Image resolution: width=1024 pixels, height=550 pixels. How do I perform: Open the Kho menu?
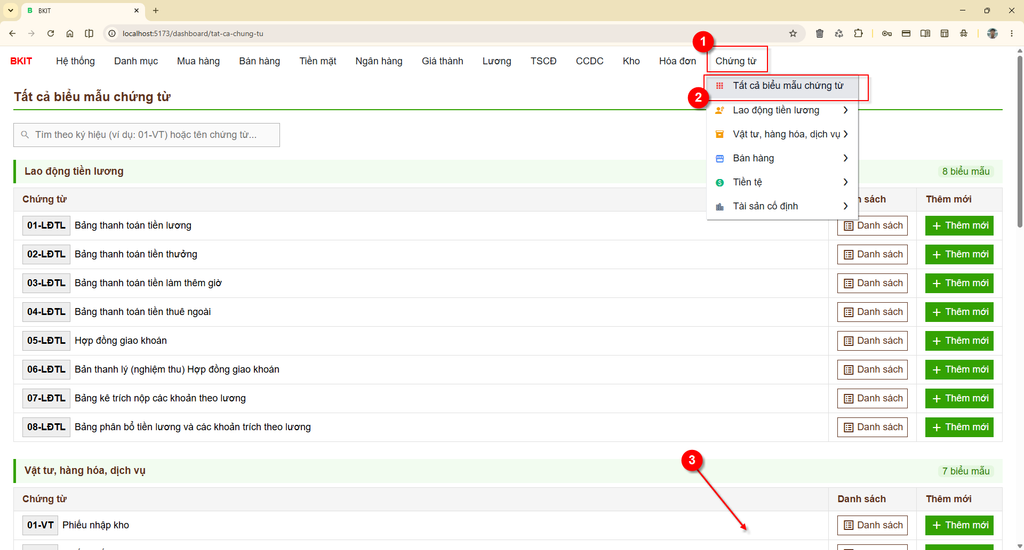click(x=631, y=61)
